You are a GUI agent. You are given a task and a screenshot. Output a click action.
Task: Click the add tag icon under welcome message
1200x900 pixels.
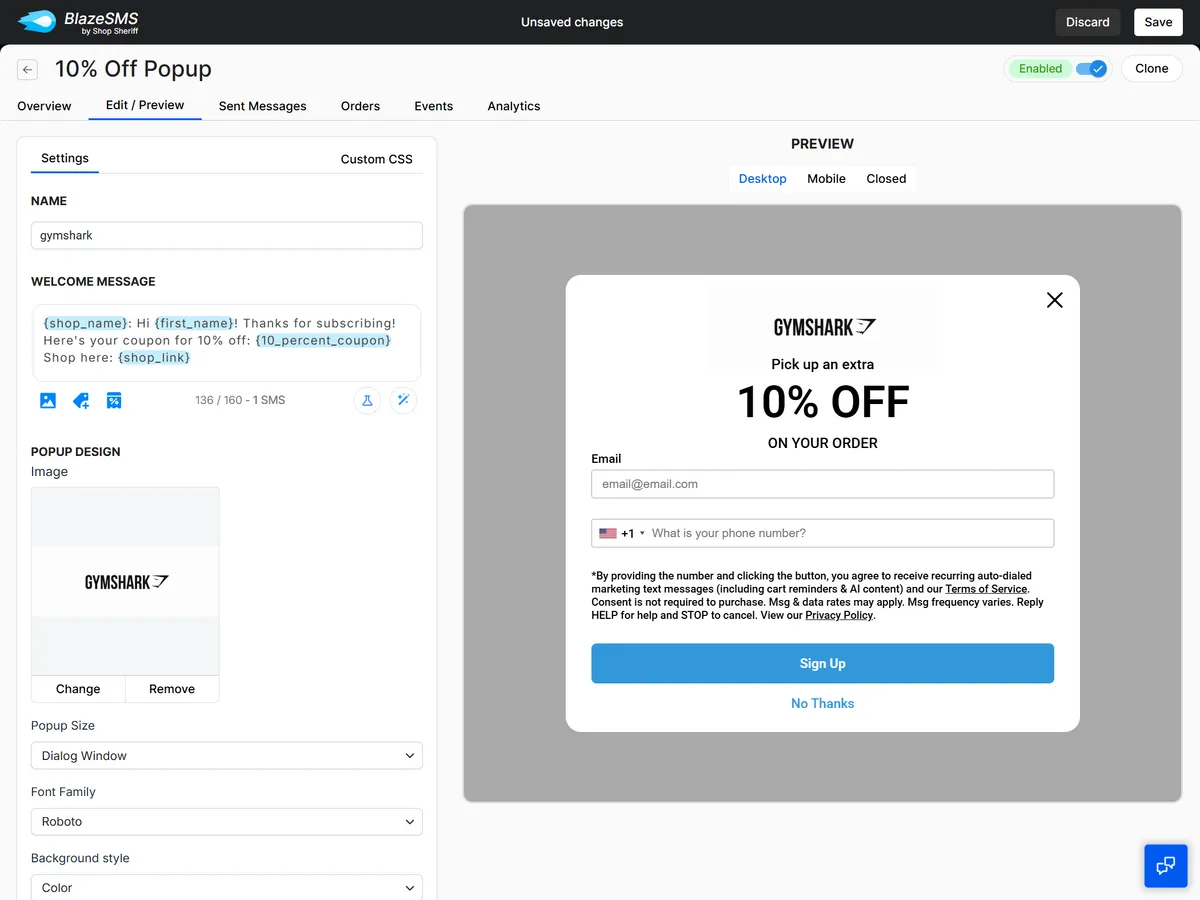pyautogui.click(x=81, y=401)
